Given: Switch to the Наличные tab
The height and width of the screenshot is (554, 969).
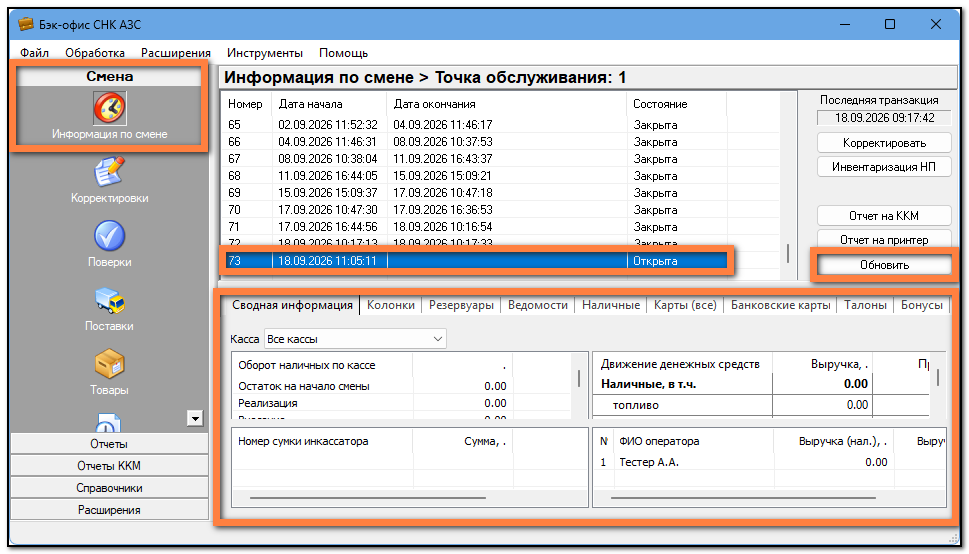Looking at the screenshot, I should pos(611,305).
